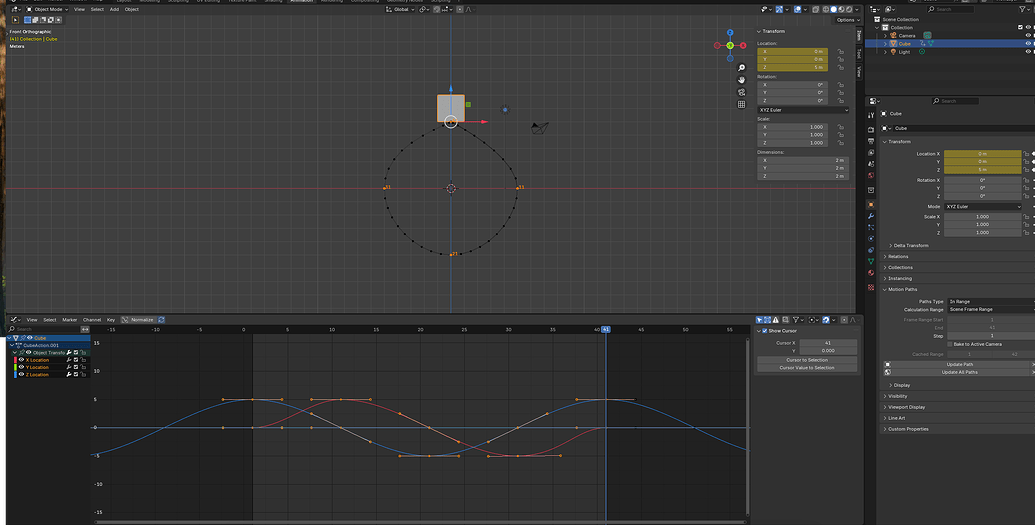Open the Marker menu in graph editor
Viewport: 1035px width, 525px height.
pos(69,320)
